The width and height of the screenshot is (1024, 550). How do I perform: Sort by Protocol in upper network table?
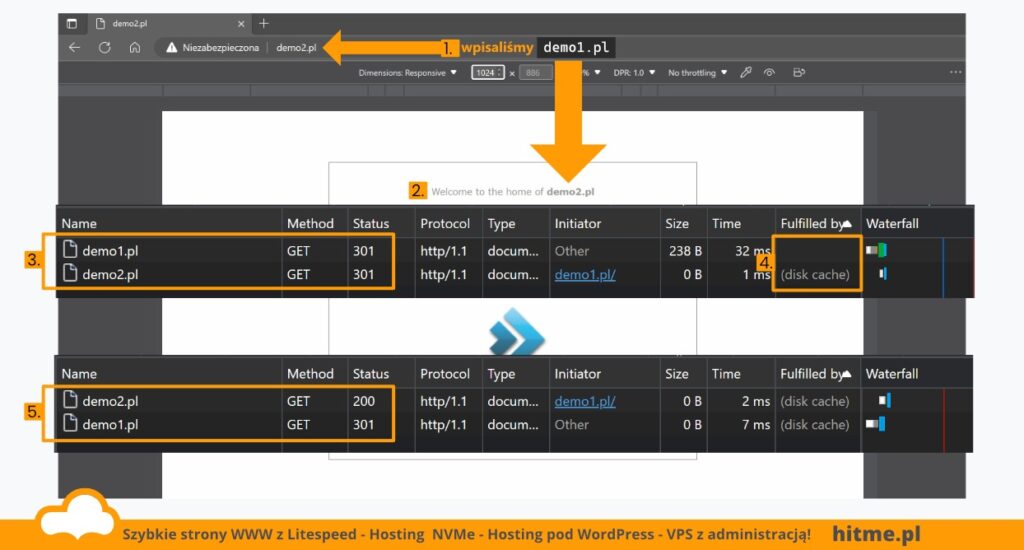click(x=445, y=223)
